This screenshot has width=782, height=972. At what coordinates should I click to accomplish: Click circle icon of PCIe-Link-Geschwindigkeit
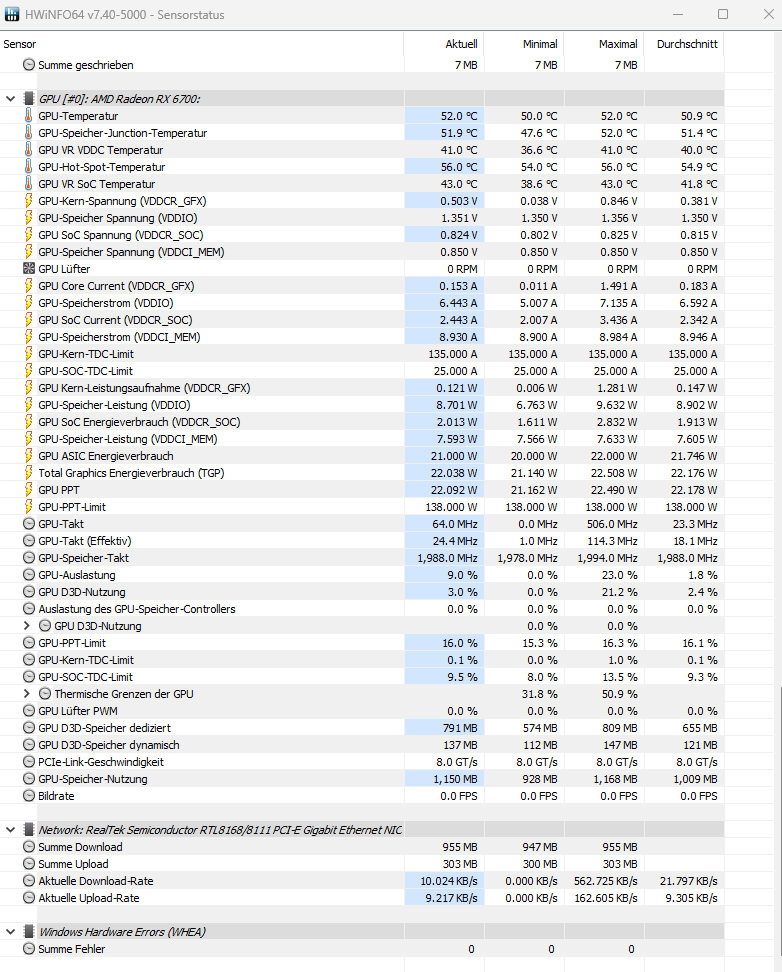point(29,762)
